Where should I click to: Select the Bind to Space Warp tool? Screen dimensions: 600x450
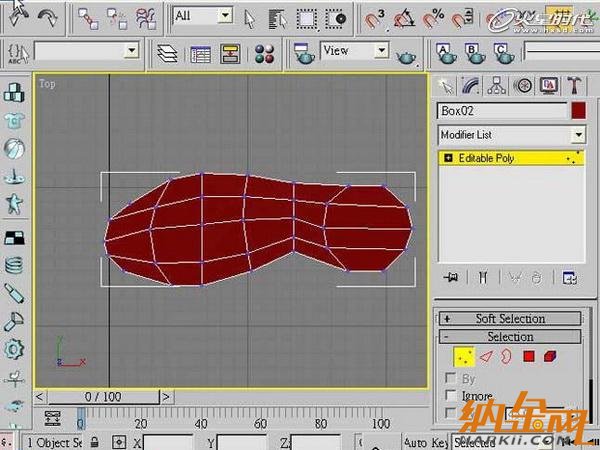pos(146,19)
